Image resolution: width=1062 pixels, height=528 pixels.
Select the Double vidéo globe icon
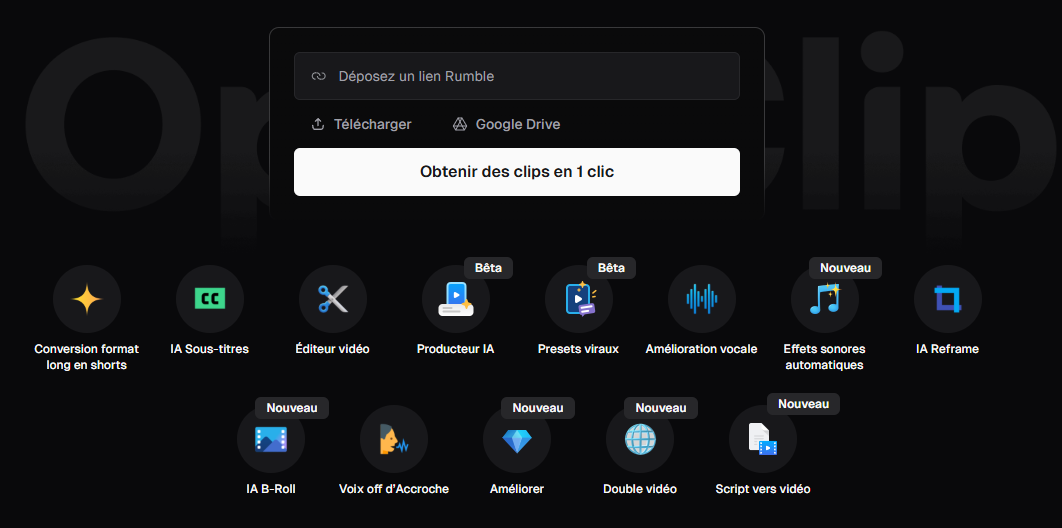640,439
